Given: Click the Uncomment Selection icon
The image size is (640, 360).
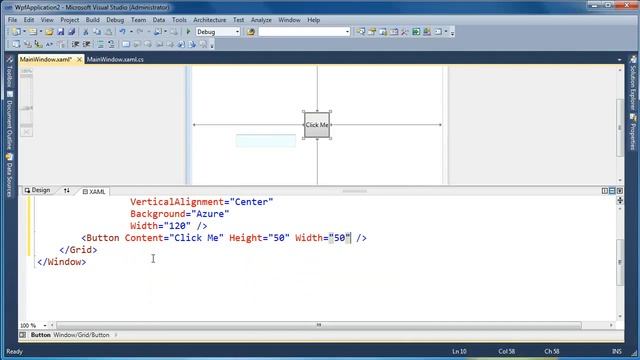Looking at the screenshot, I should click(111, 44).
